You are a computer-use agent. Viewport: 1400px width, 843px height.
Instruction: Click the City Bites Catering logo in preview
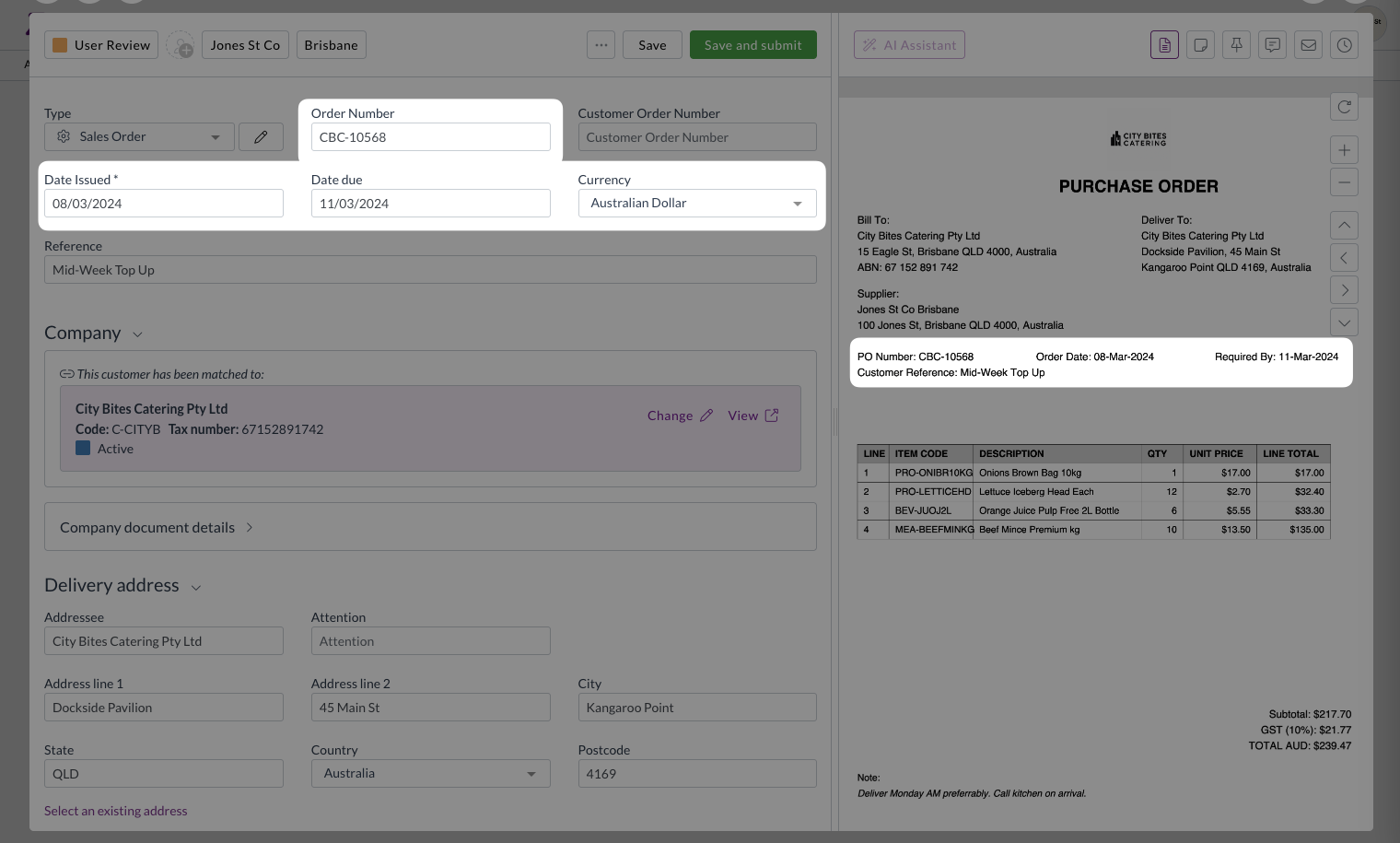[x=1138, y=139]
